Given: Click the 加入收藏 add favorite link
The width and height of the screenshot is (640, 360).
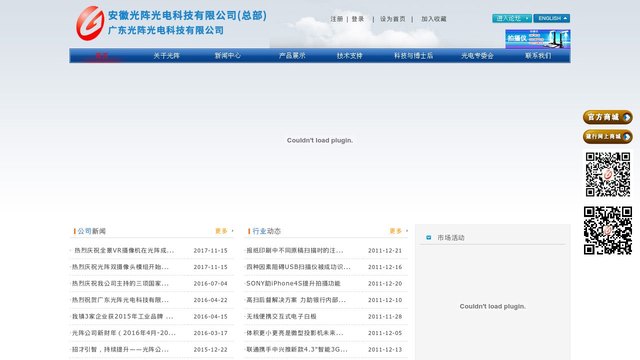Looking at the screenshot, I should coord(434,19).
